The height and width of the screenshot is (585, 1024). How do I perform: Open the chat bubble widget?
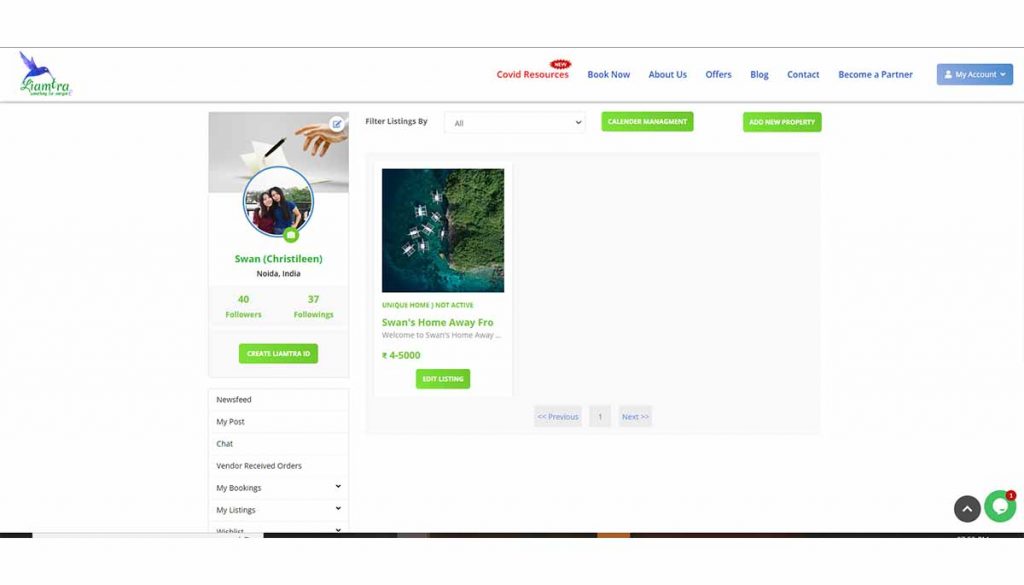click(x=1000, y=507)
